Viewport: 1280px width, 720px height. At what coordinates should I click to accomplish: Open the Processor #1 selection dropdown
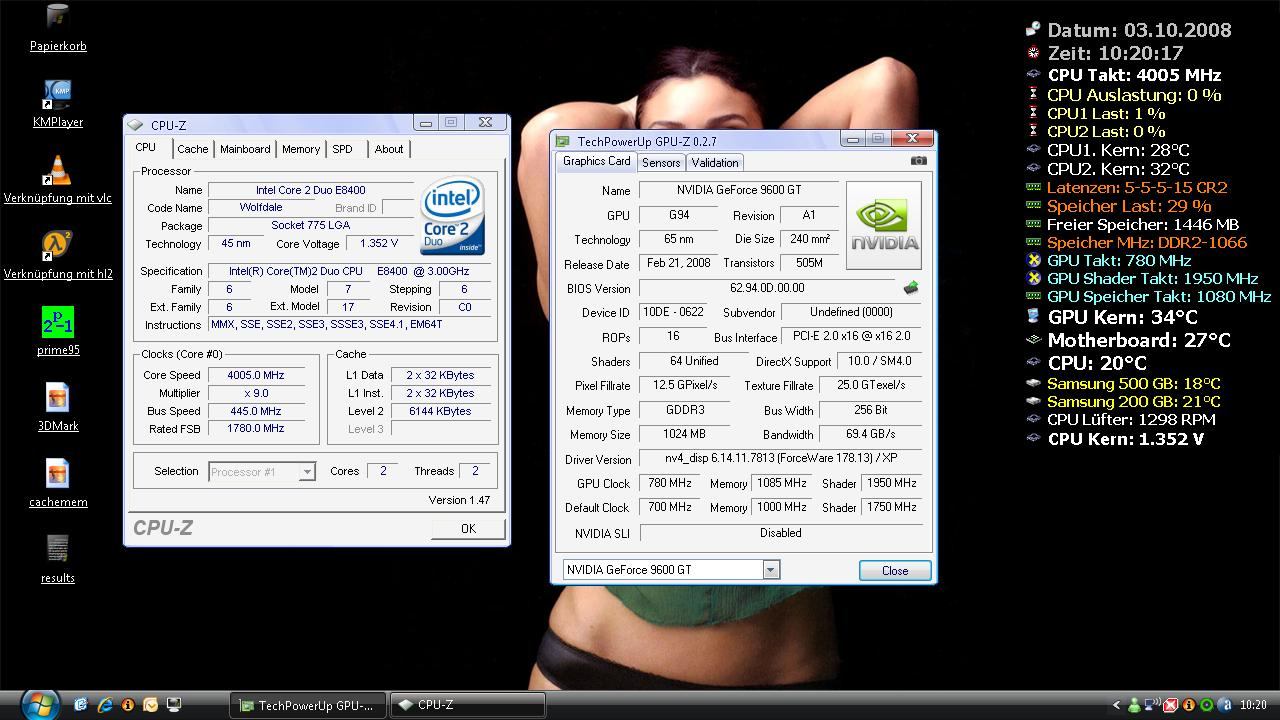coord(262,471)
